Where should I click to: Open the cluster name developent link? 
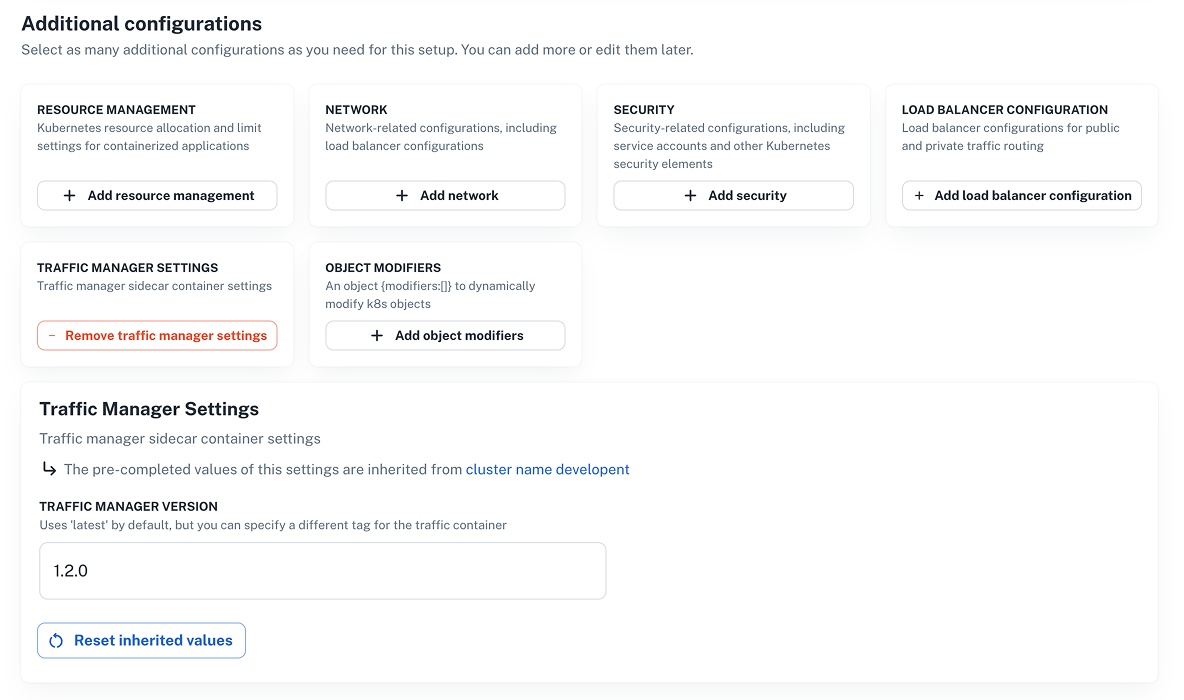coord(547,470)
